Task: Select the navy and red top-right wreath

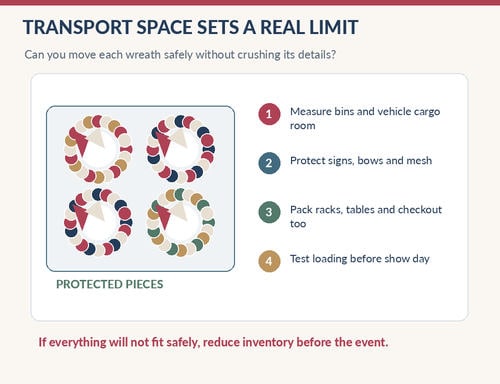Action: point(181,149)
